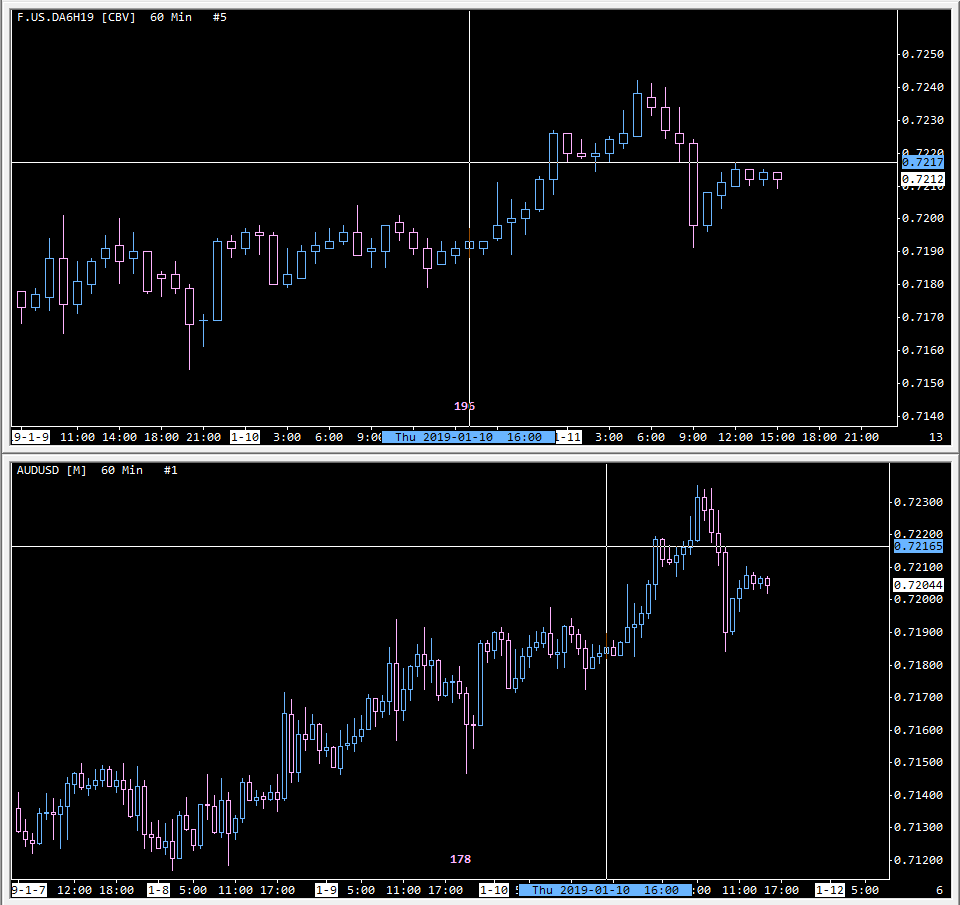Click the Thu 2019-01-10 16:00 label in AUDUSD chart
960x905 pixels.
click(606, 890)
